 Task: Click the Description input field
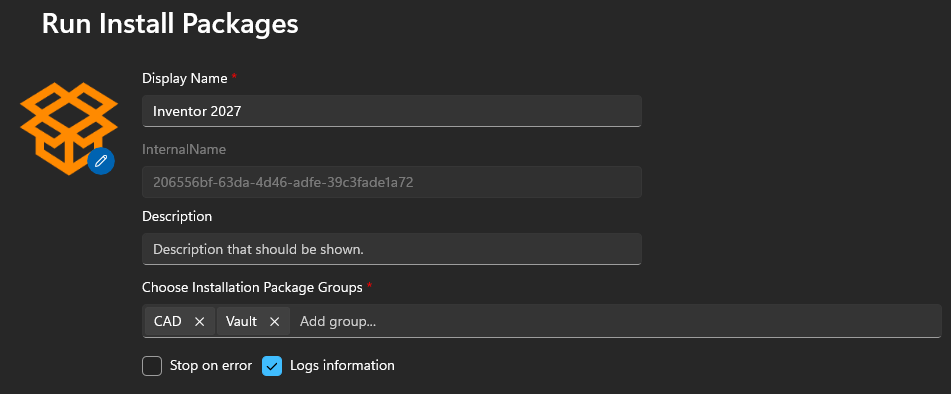pos(392,249)
